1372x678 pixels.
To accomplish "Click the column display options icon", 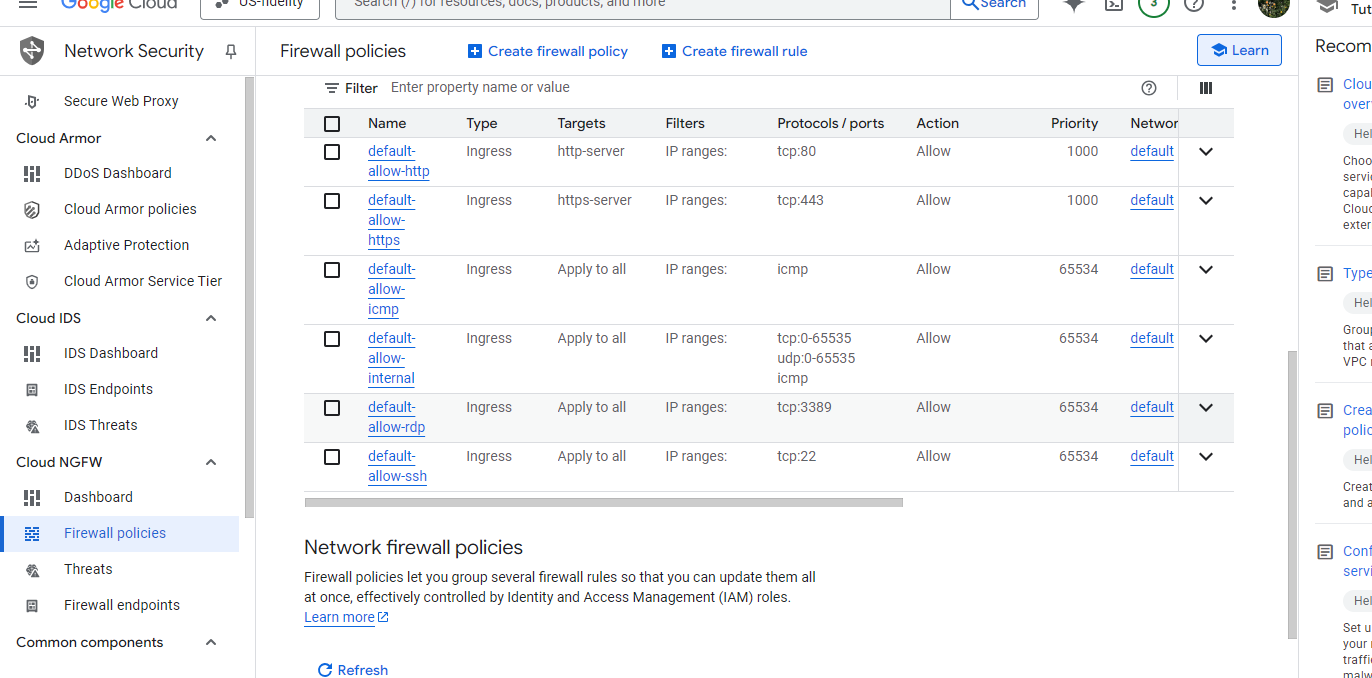I will click(1206, 88).
